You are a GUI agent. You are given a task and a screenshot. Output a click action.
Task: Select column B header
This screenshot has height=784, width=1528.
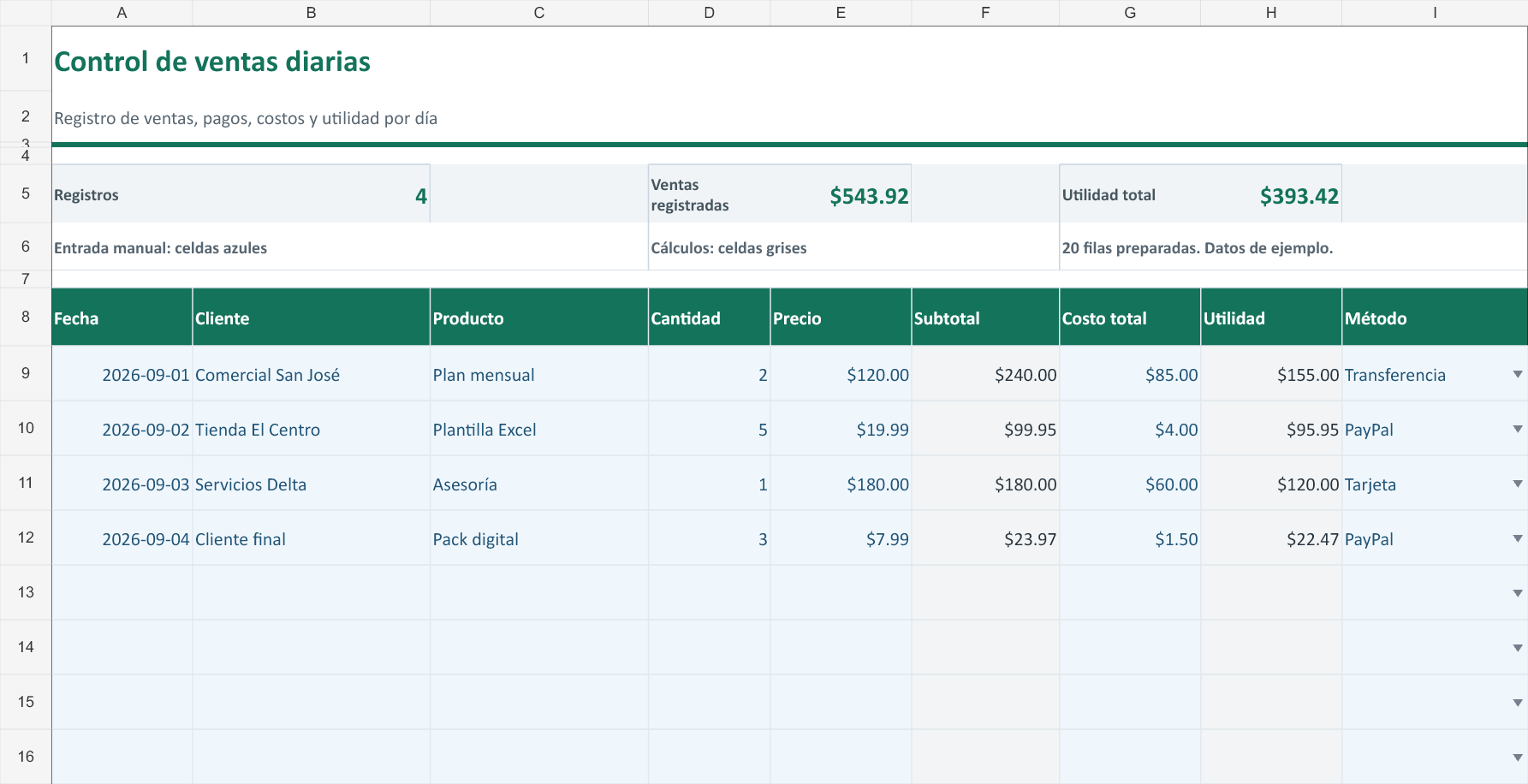tap(311, 13)
